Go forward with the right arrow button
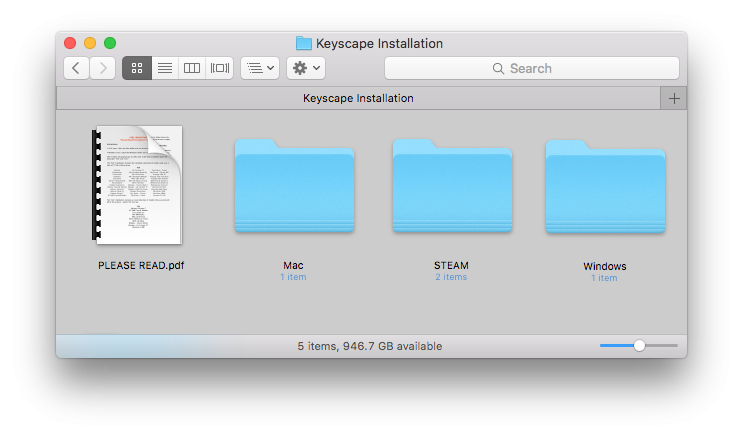 pyautogui.click(x=103, y=68)
